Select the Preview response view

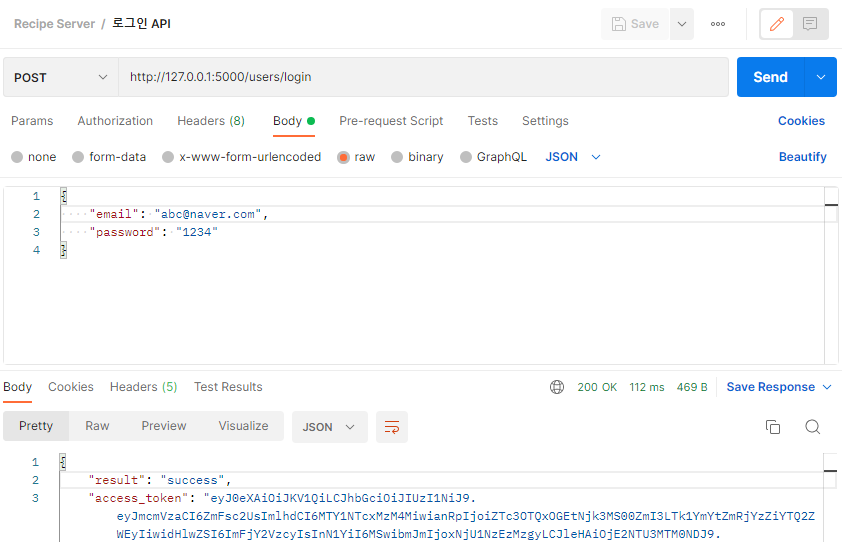click(164, 426)
